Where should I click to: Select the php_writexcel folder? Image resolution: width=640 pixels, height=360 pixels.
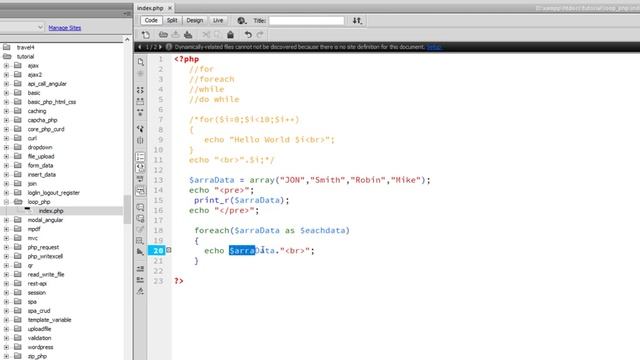click(x=45, y=256)
